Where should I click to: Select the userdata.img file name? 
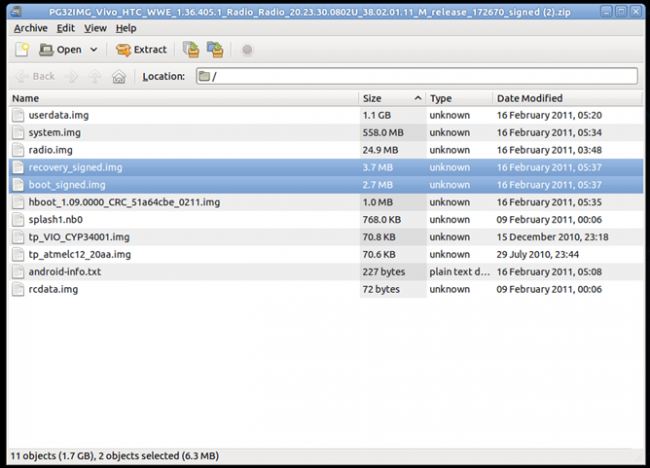(x=58, y=115)
